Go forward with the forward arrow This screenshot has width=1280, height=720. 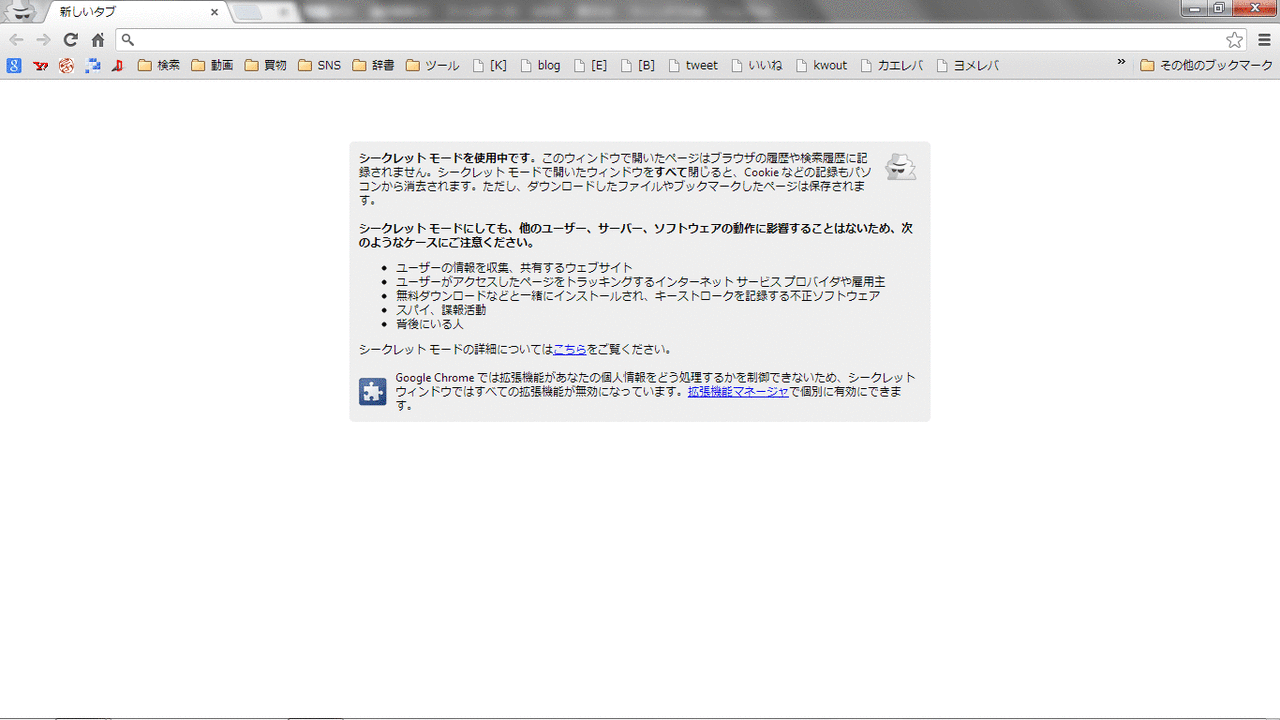pyautogui.click(x=43, y=40)
